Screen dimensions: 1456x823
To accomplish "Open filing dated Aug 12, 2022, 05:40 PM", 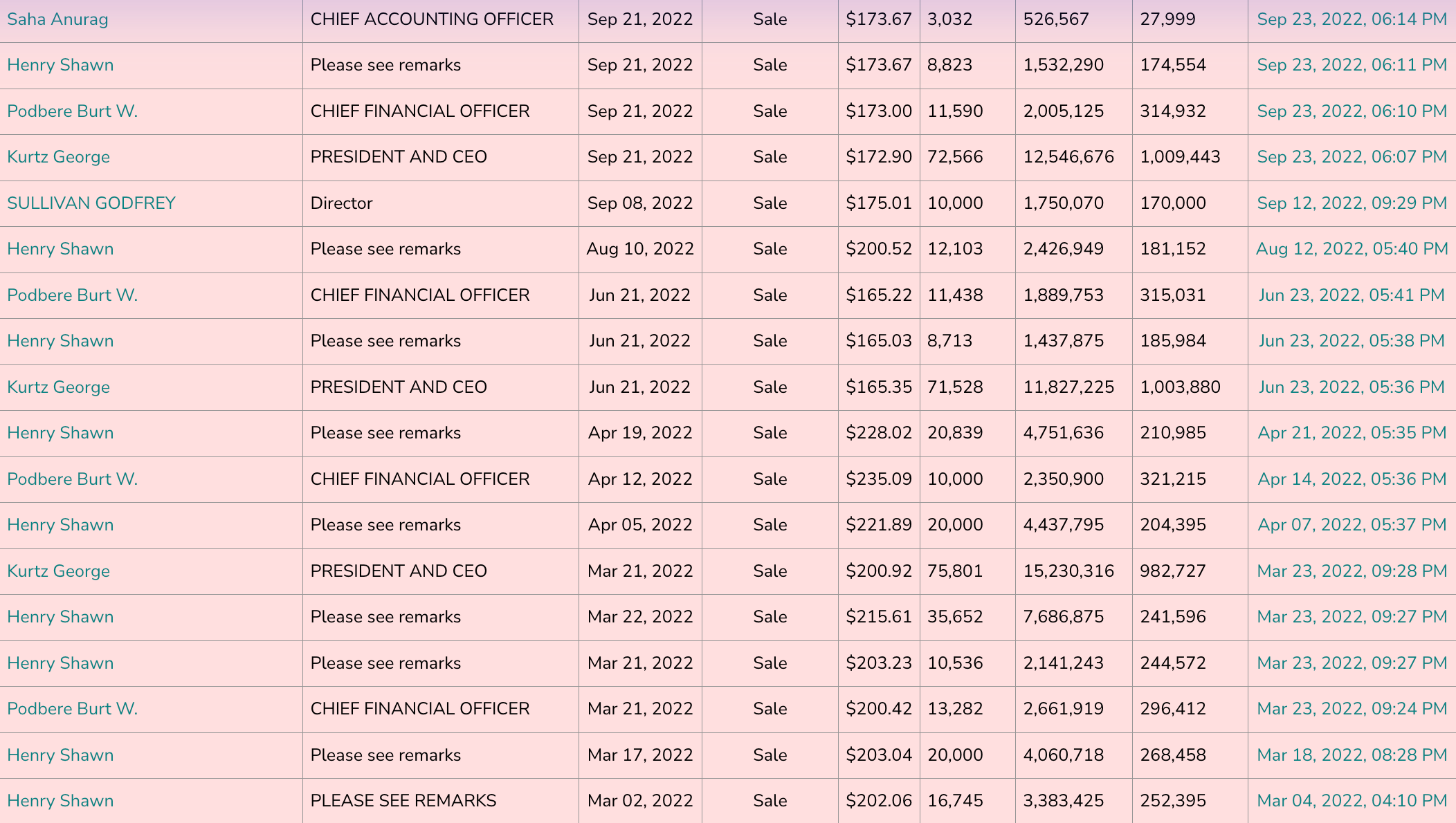I will coord(1352,249).
